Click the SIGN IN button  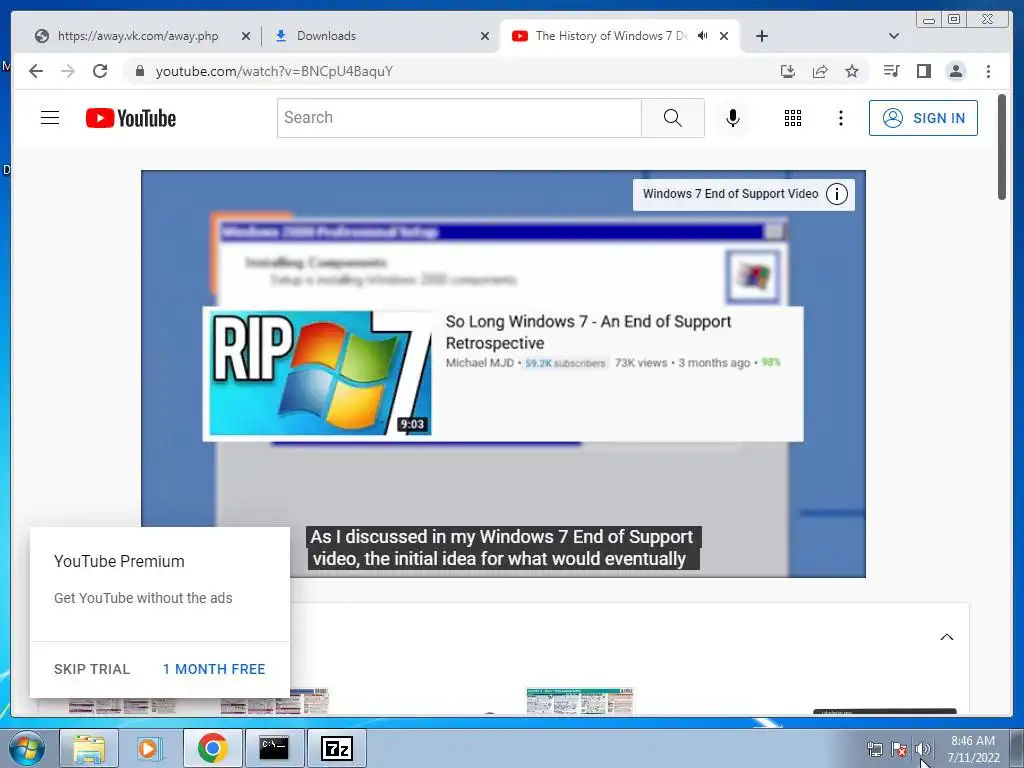coord(923,118)
